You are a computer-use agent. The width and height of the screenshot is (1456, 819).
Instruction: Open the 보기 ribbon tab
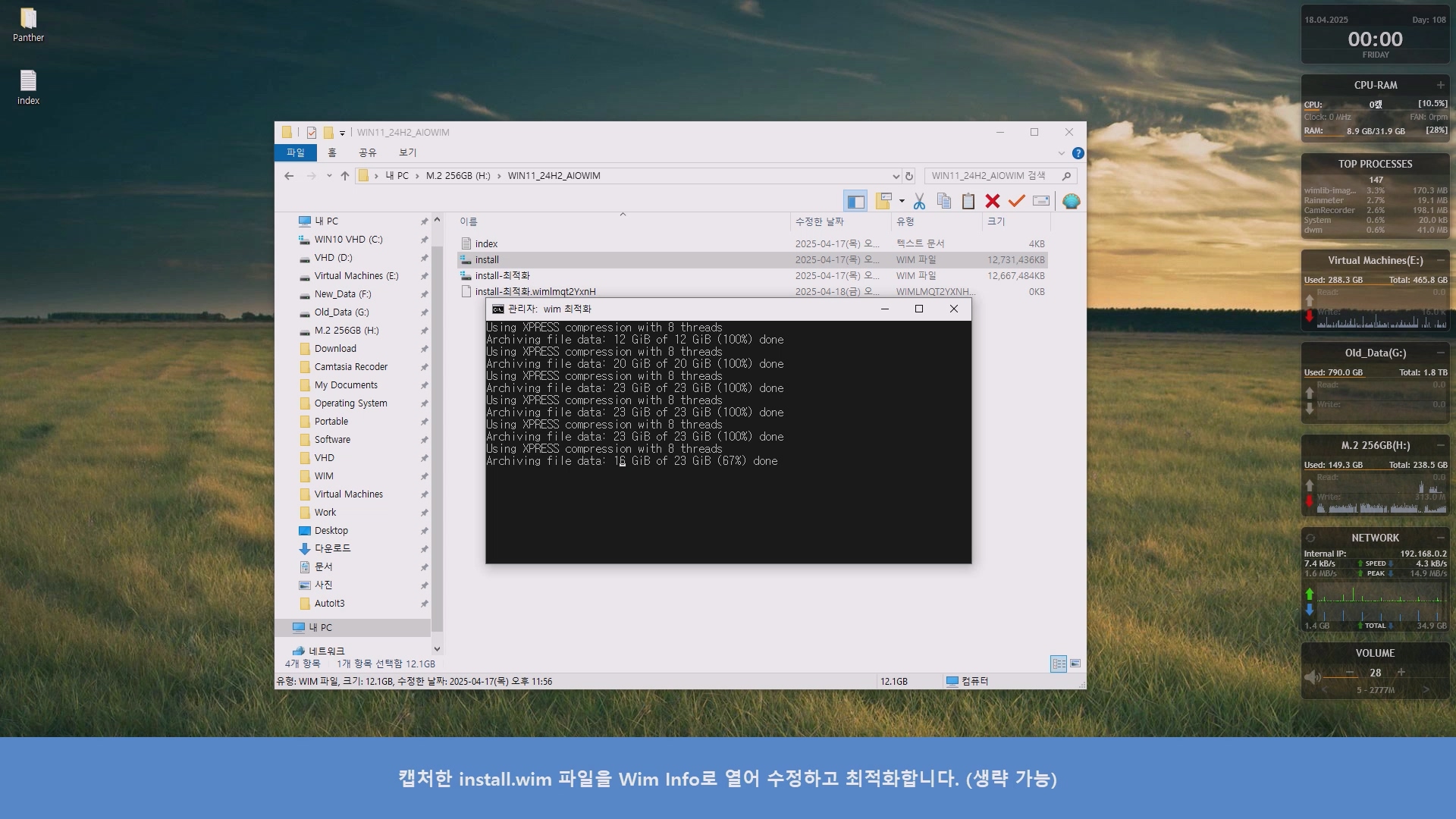click(x=407, y=152)
